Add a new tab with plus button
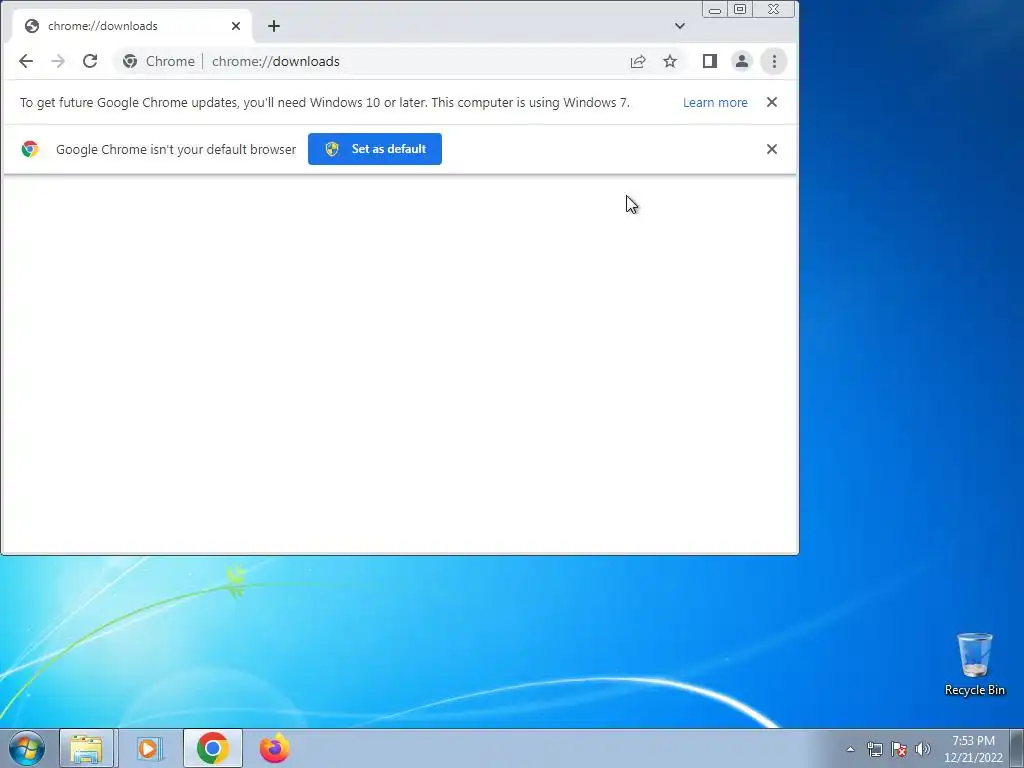The width and height of the screenshot is (1024, 768). (x=274, y=26)
